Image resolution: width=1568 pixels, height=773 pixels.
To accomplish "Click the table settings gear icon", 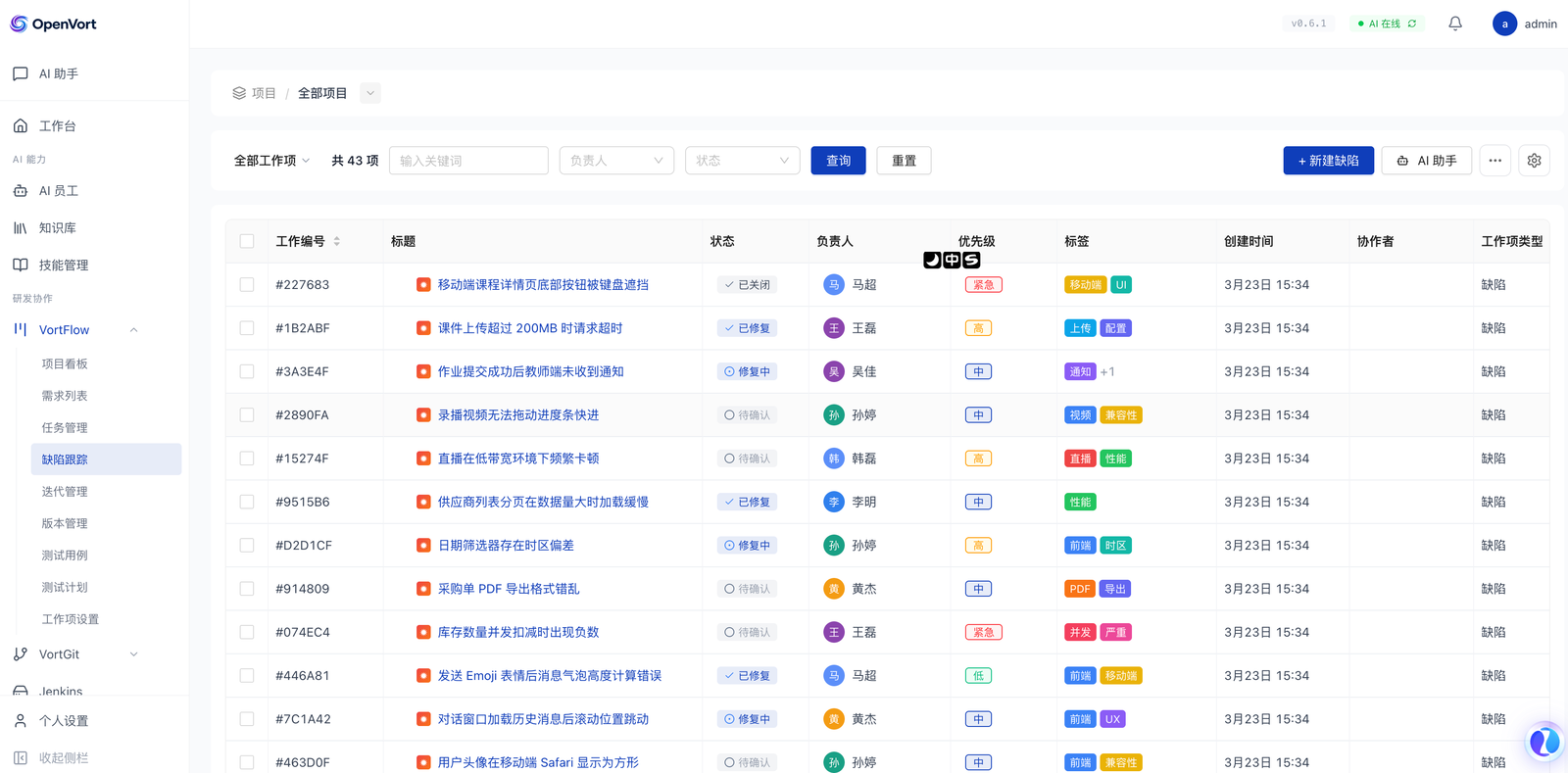I will coord(1534,161).
